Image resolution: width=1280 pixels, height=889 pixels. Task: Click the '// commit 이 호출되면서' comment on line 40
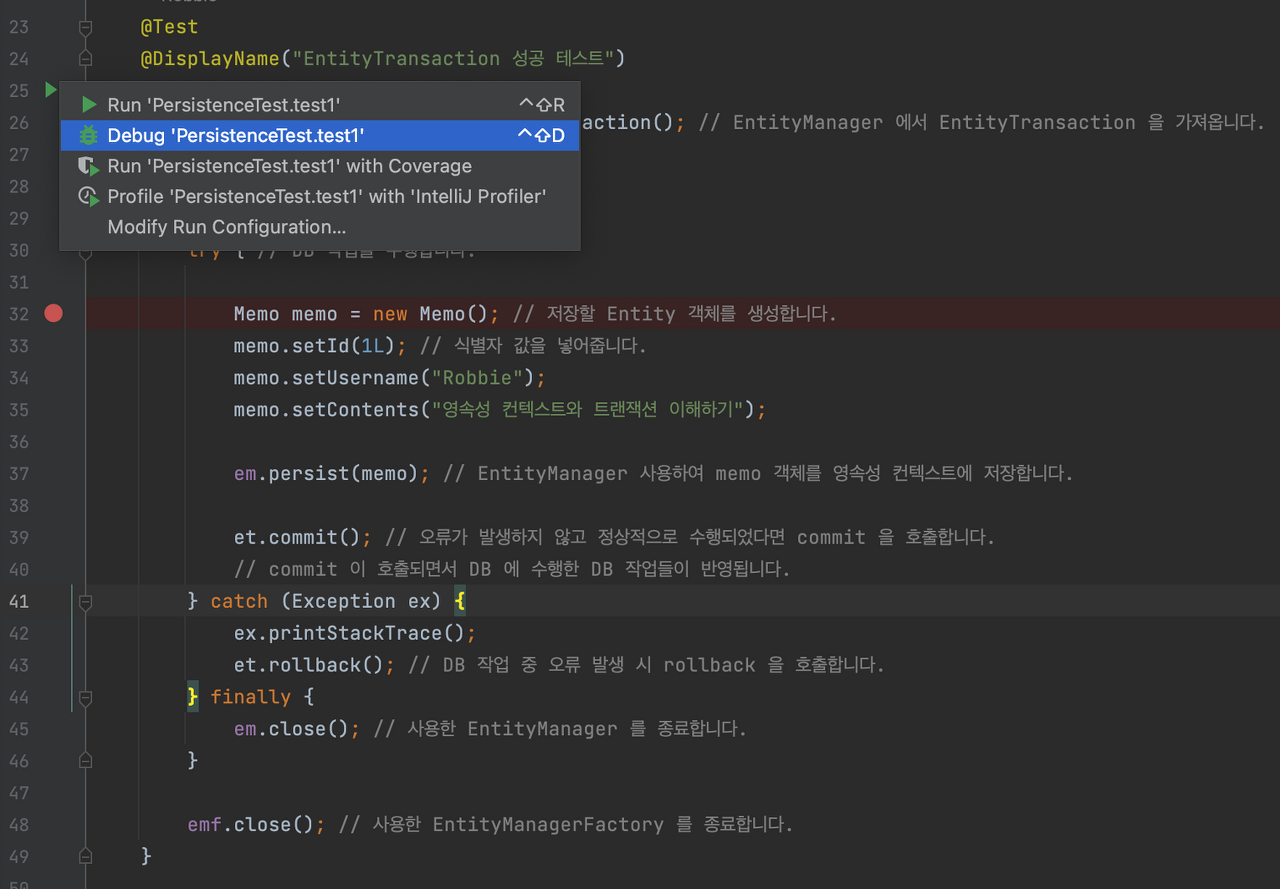tap(512, 569)
